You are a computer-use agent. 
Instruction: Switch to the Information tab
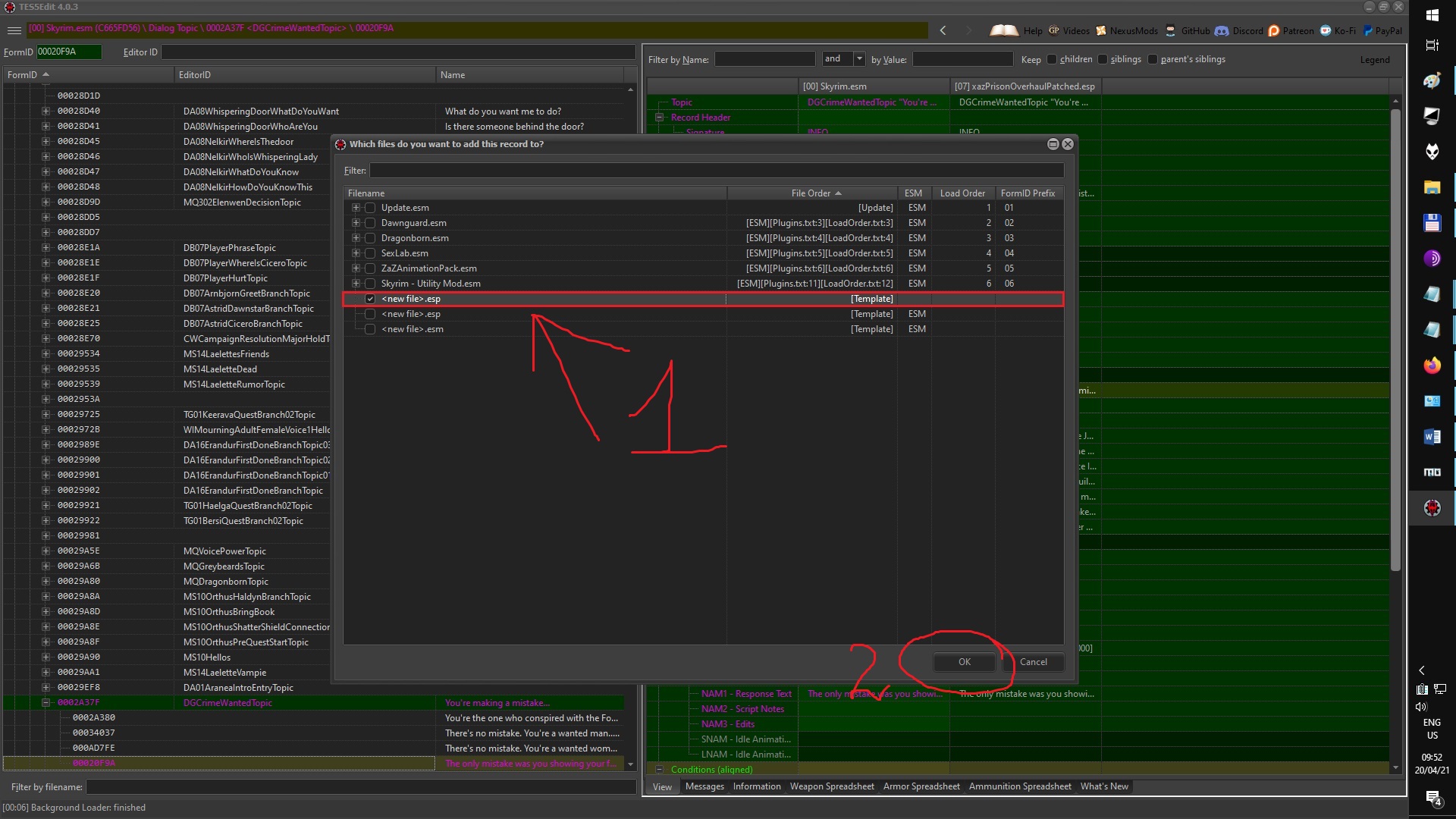coord(757,786)
